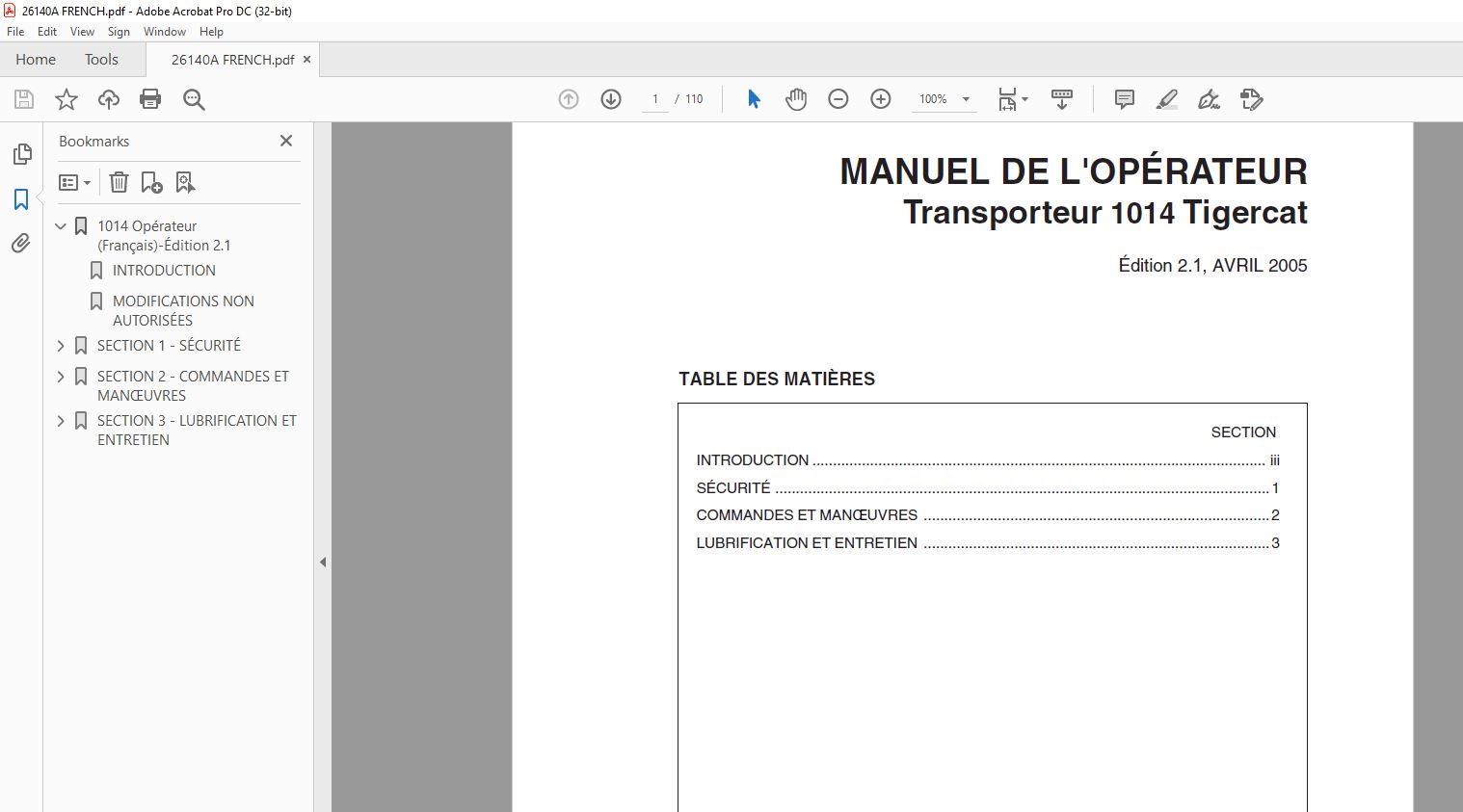Go to next page arrow
The width and height of the screenshot is (1463, 812).
[611, 99]
